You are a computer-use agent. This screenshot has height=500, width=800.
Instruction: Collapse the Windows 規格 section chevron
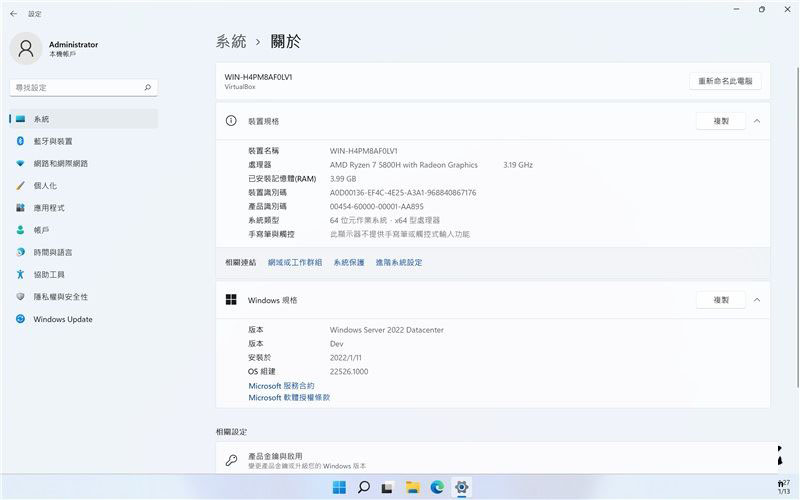(757, 300)
